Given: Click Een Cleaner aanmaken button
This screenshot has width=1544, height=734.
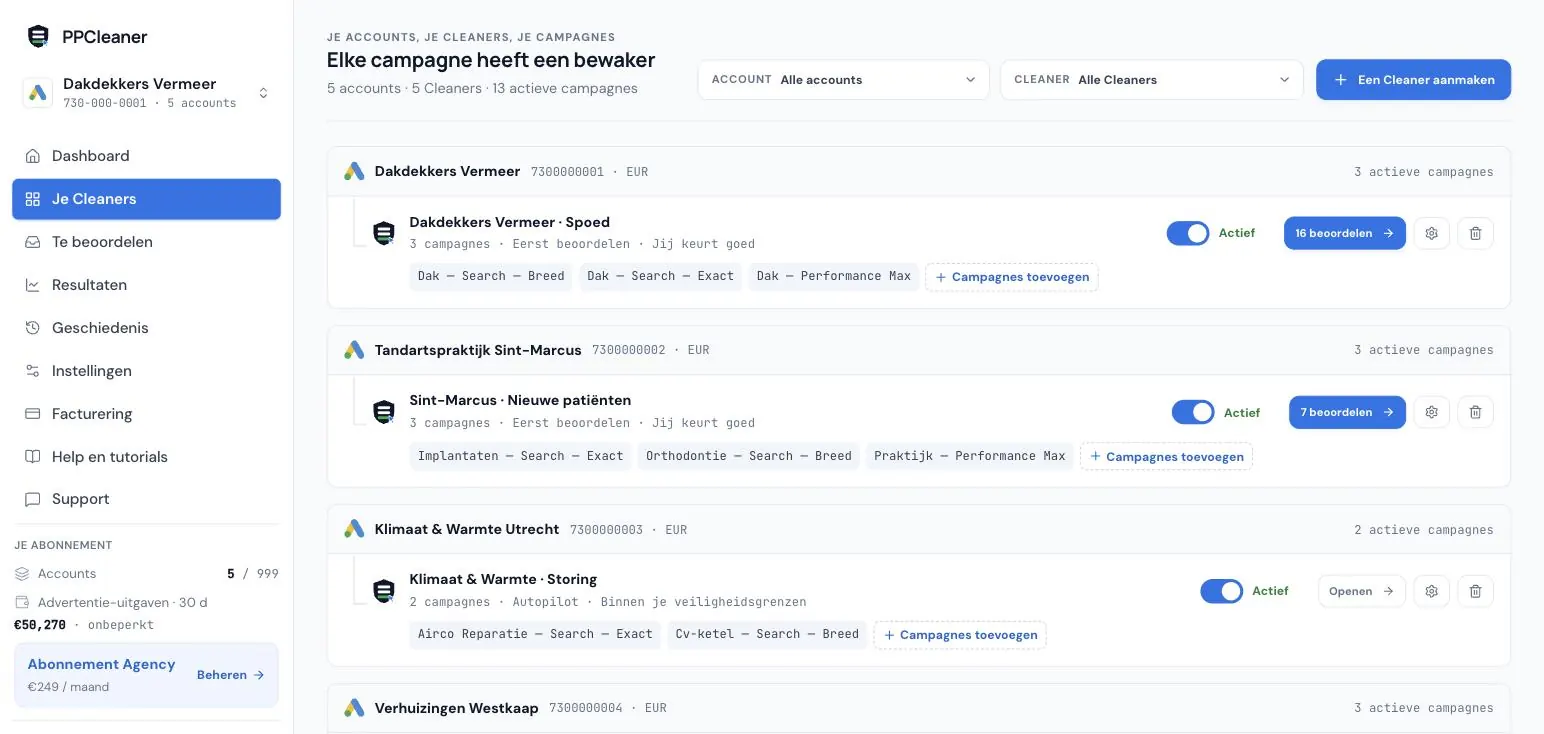Looking at the screenshot, I should point(1413,80).
